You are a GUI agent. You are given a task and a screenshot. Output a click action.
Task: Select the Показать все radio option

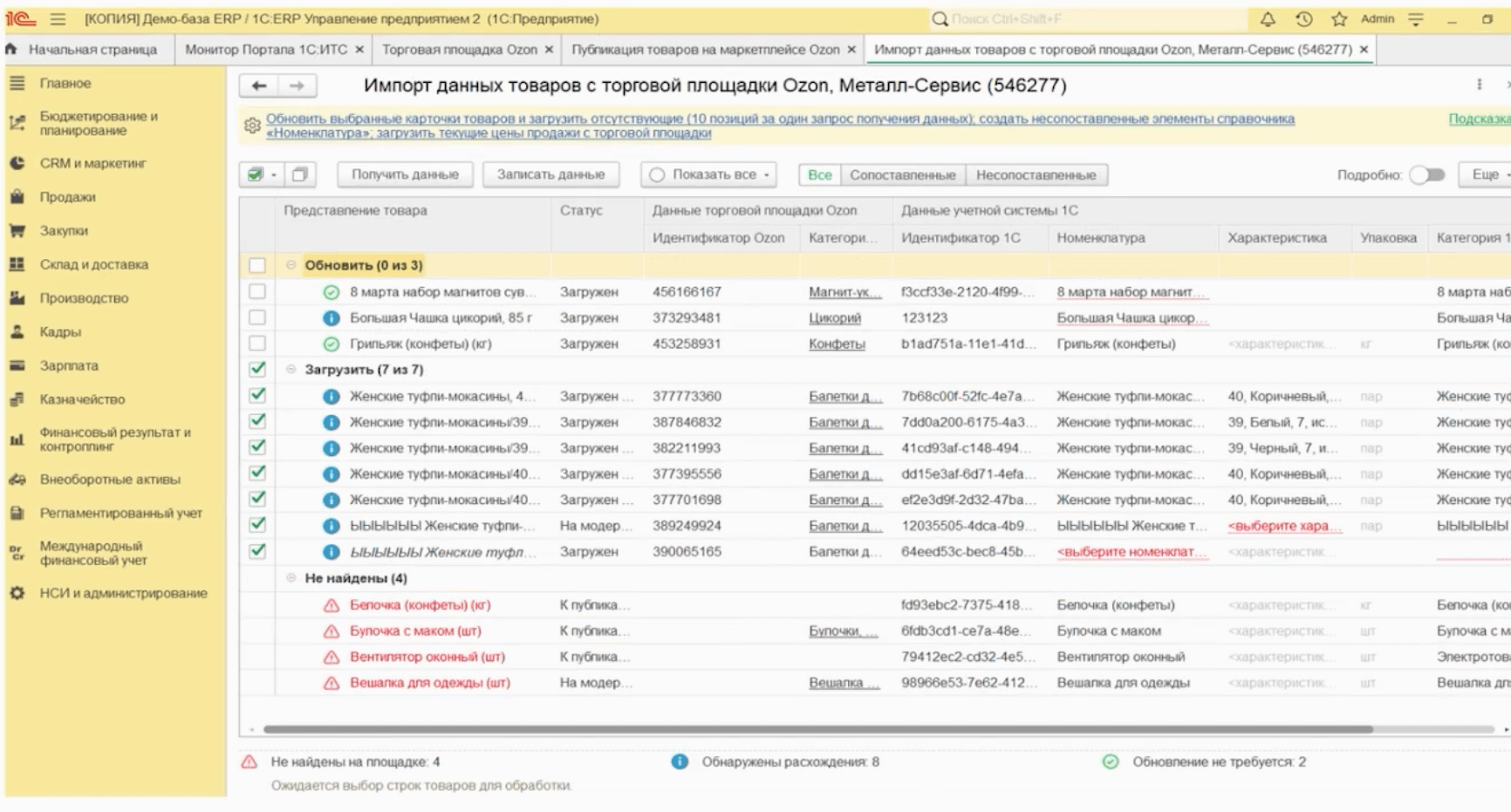tap(657, 175)
